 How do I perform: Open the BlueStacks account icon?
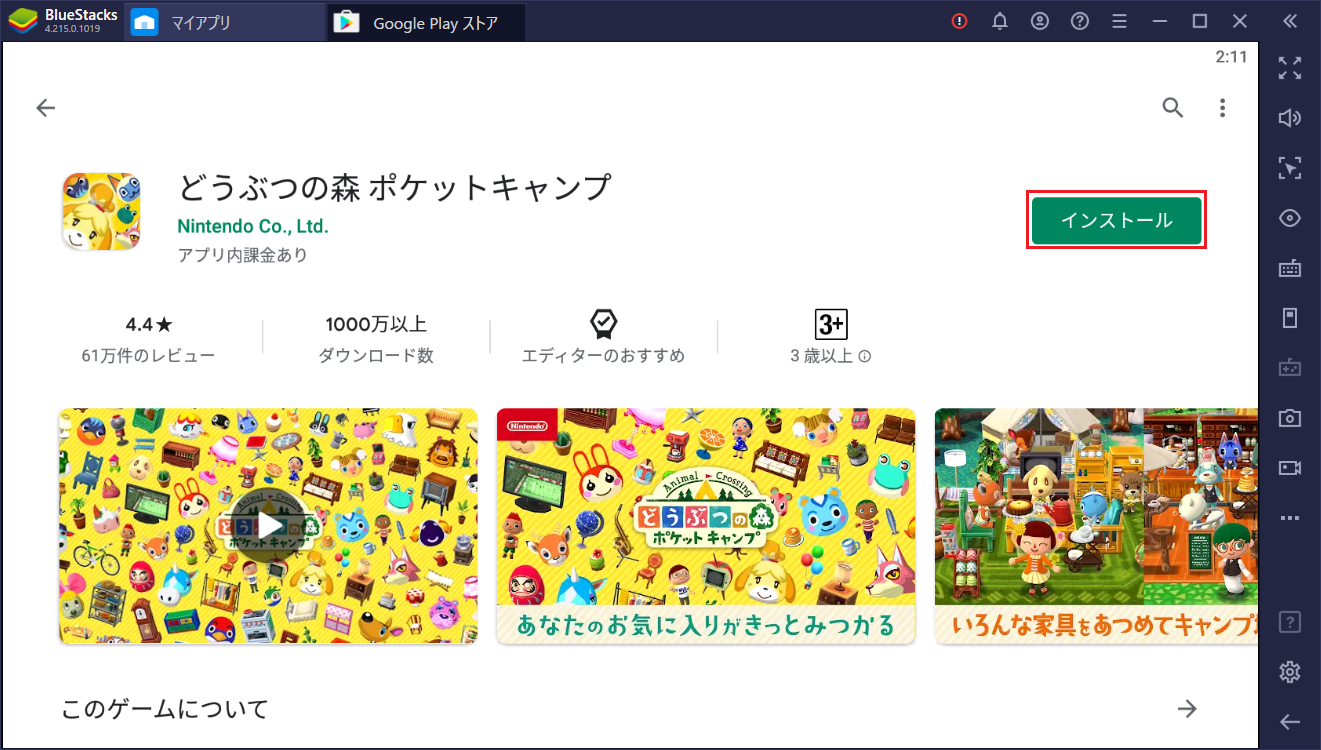point(1040,21)
